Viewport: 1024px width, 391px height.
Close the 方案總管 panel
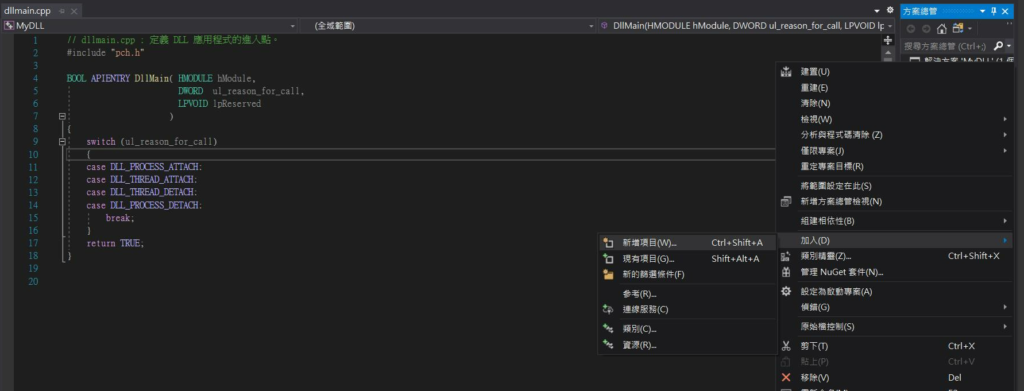tap(1005, 11)
